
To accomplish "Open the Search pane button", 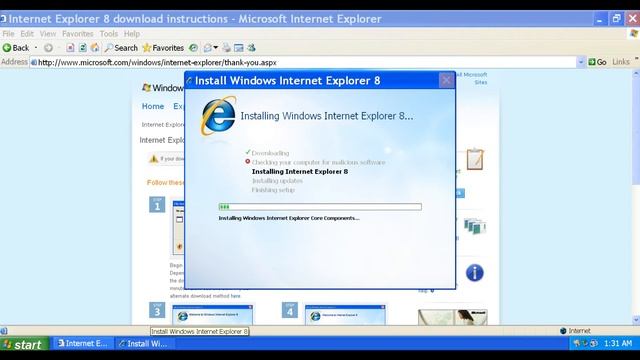I will click(121, 48).
